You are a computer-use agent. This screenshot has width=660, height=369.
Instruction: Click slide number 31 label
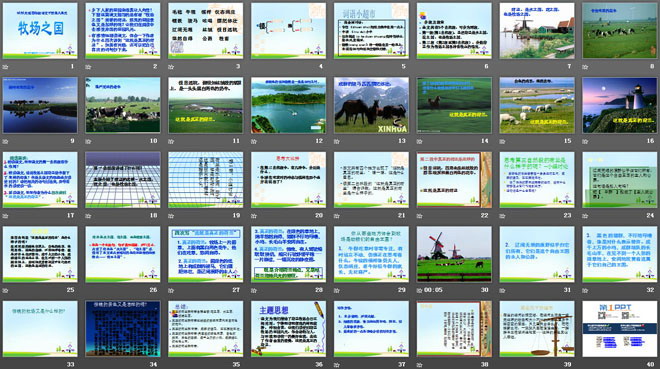coord(567,290)
